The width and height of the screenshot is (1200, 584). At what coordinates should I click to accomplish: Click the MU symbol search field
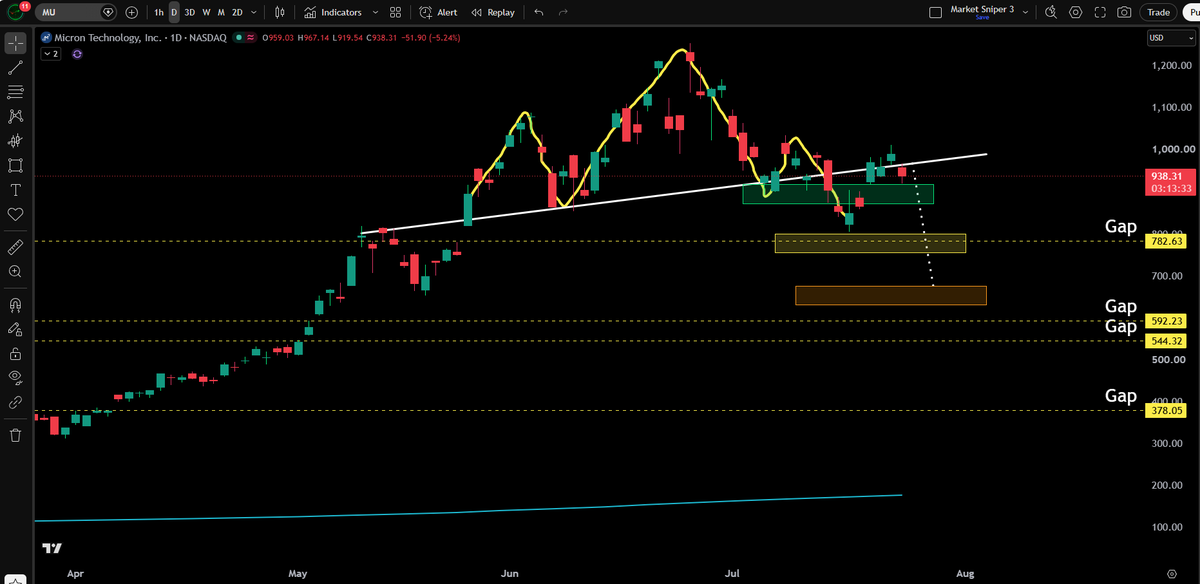click(78, 13)
